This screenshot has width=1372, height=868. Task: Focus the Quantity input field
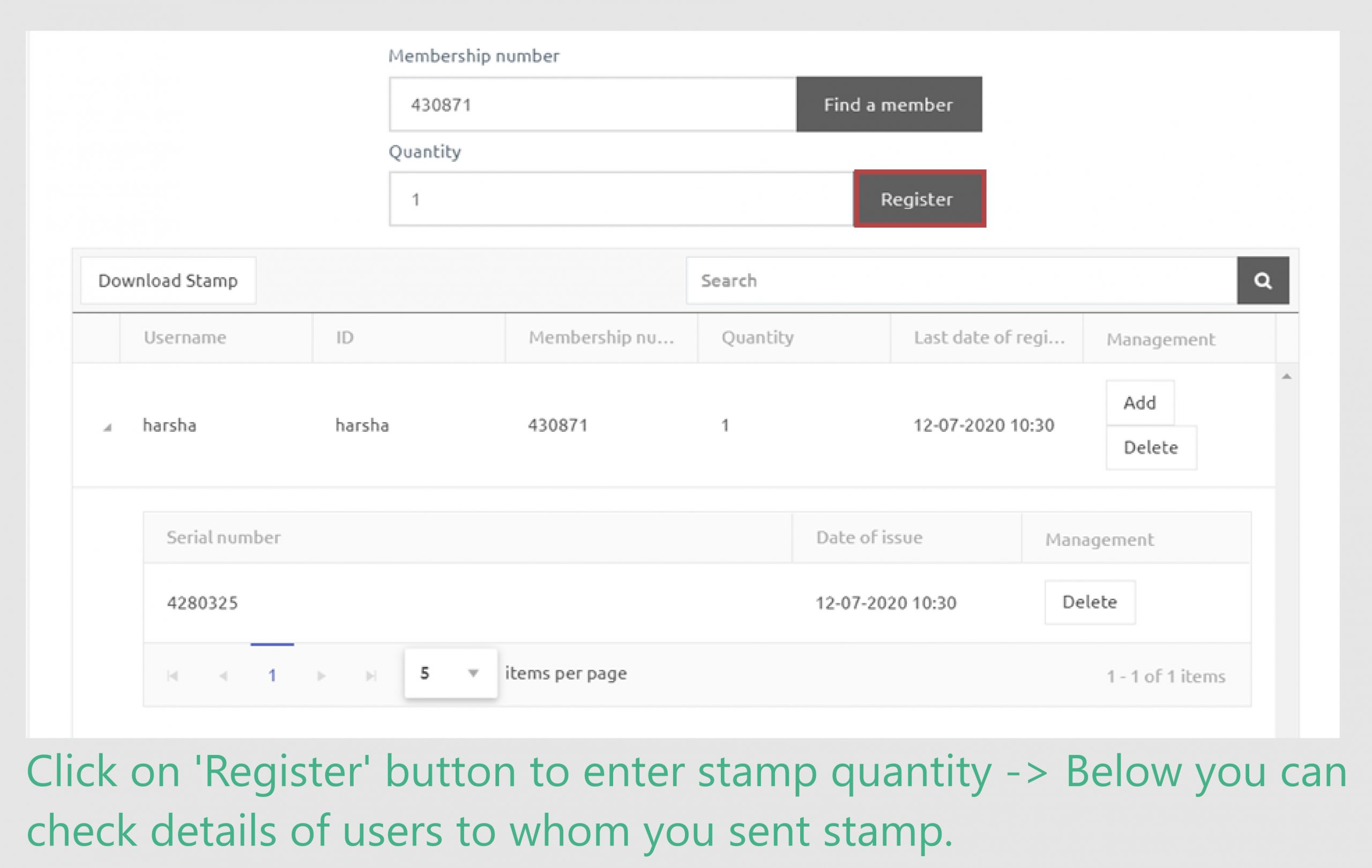(621, 199)
